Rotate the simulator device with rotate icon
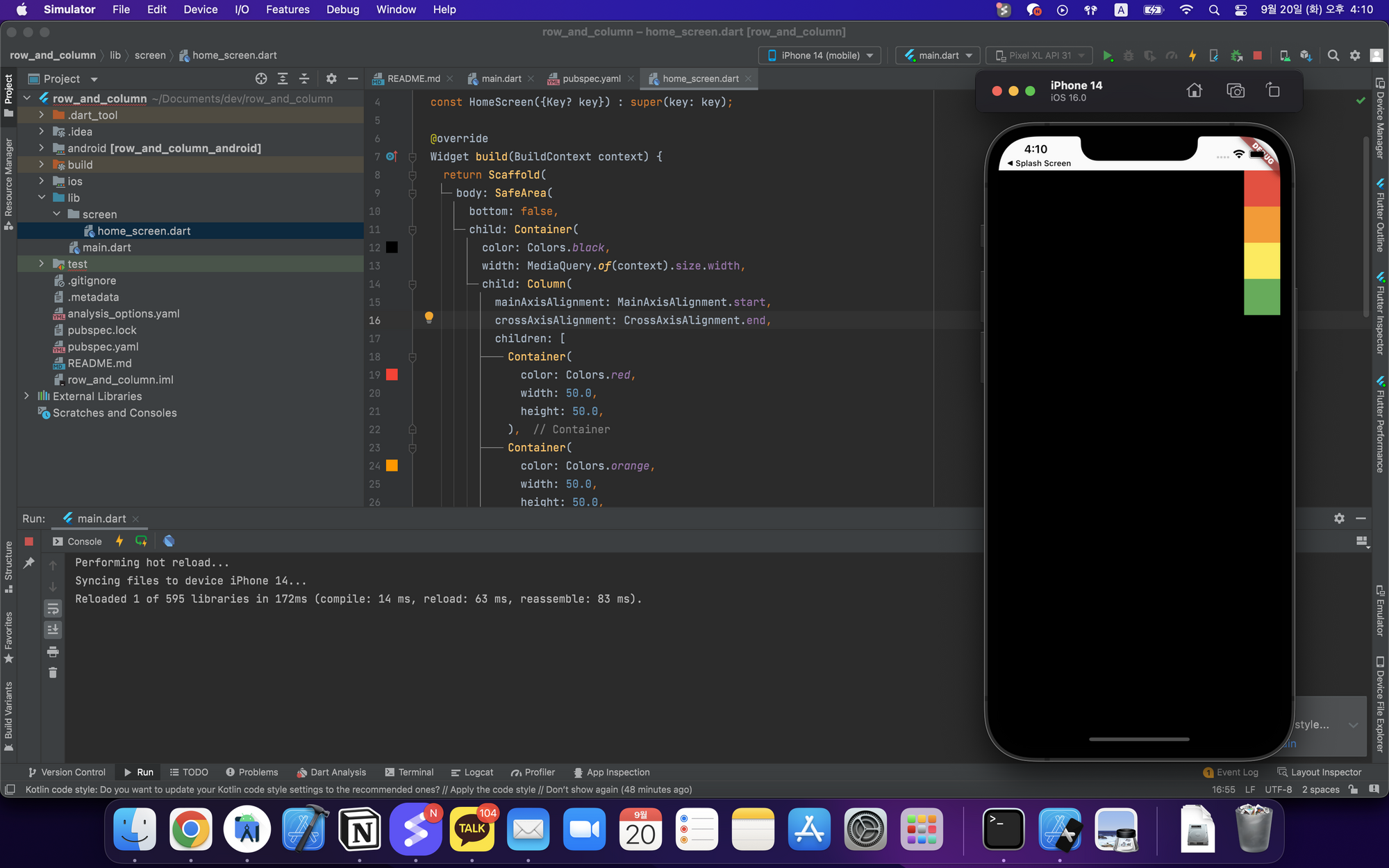 (1273, 90)
